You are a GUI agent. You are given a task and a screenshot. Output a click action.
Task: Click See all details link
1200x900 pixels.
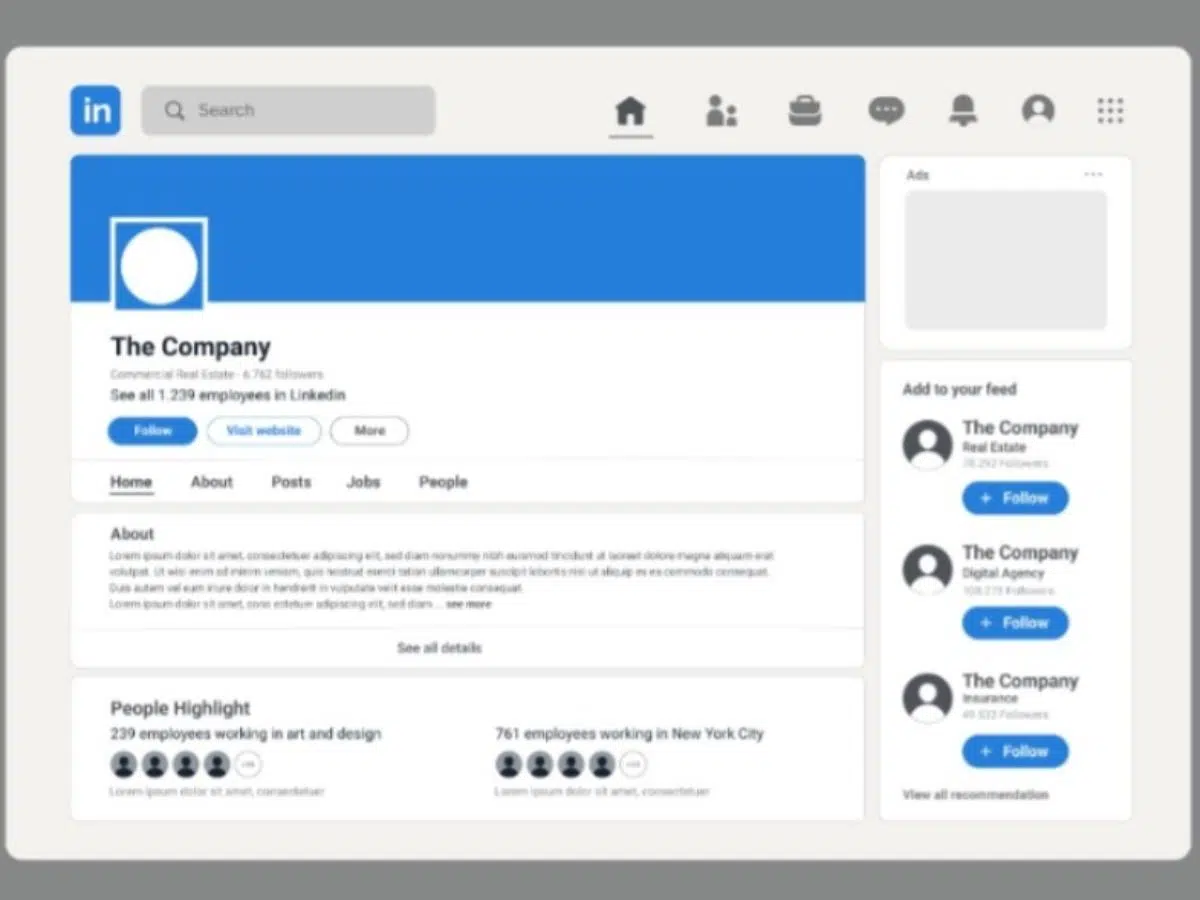click(x=439, y=648)
